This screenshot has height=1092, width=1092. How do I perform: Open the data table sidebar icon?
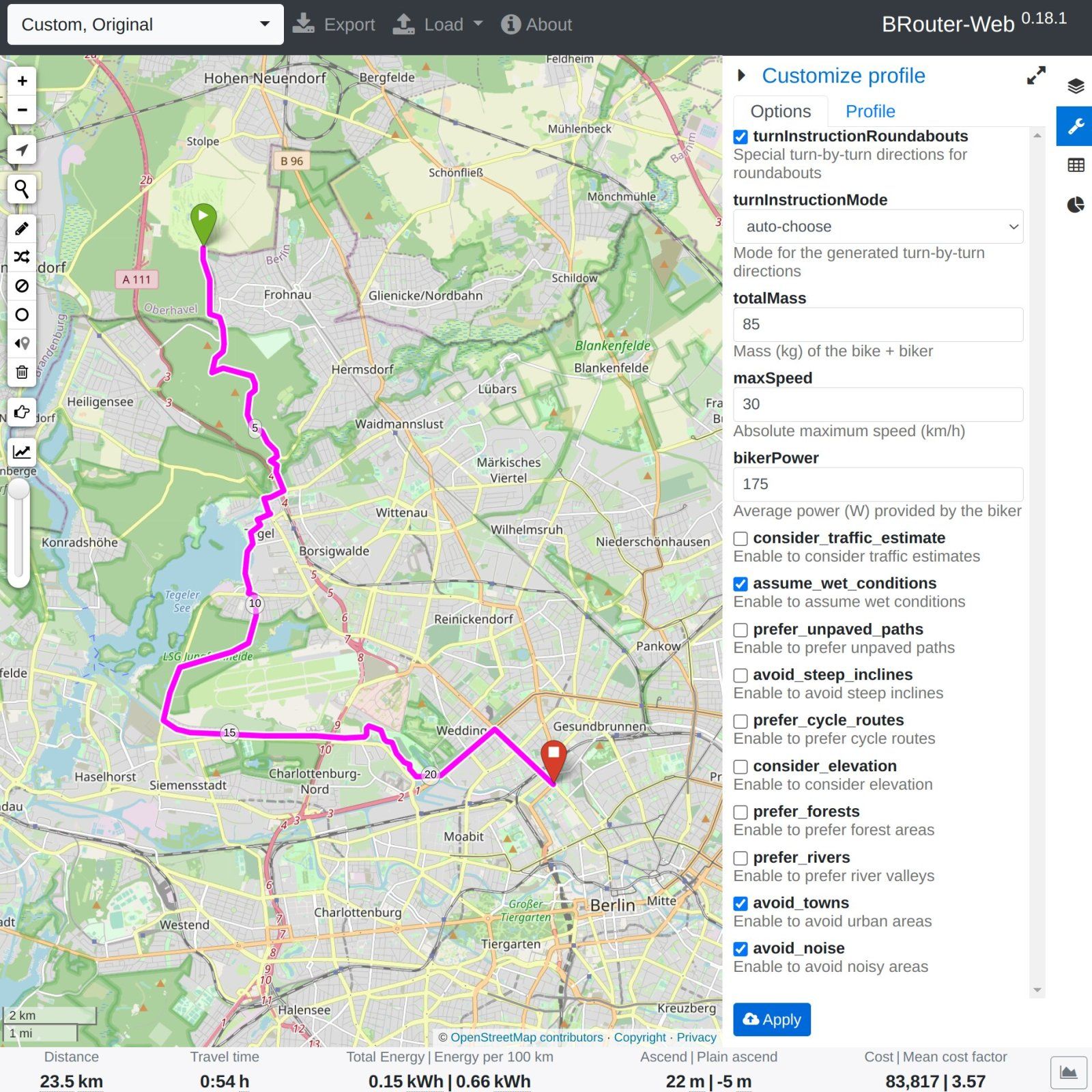[1076, 165]
